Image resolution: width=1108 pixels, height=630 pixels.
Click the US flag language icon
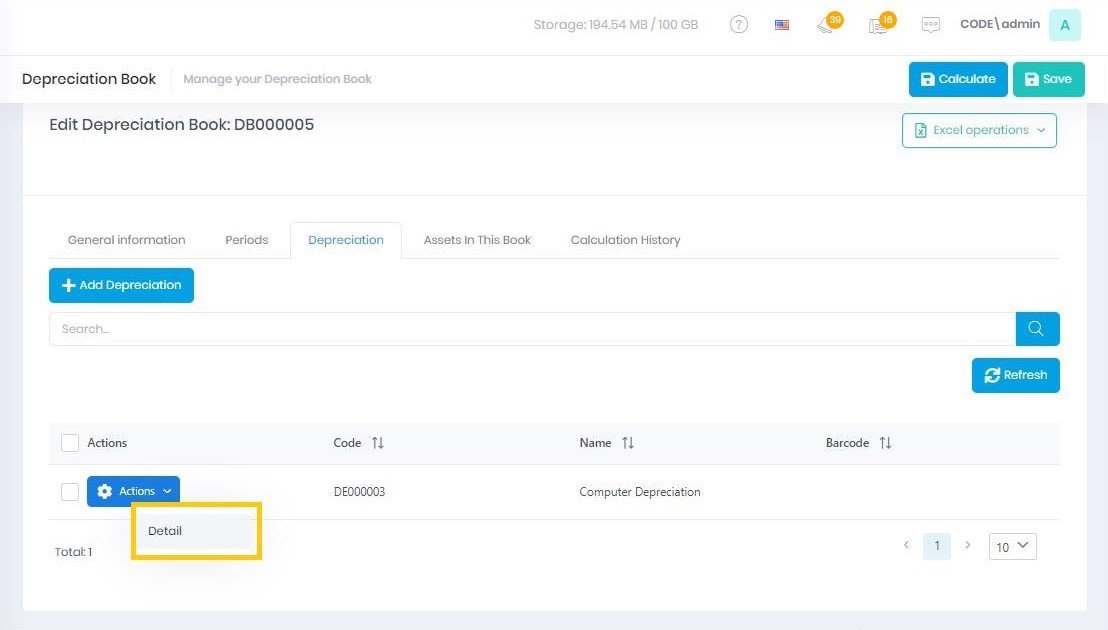point(782,25)
